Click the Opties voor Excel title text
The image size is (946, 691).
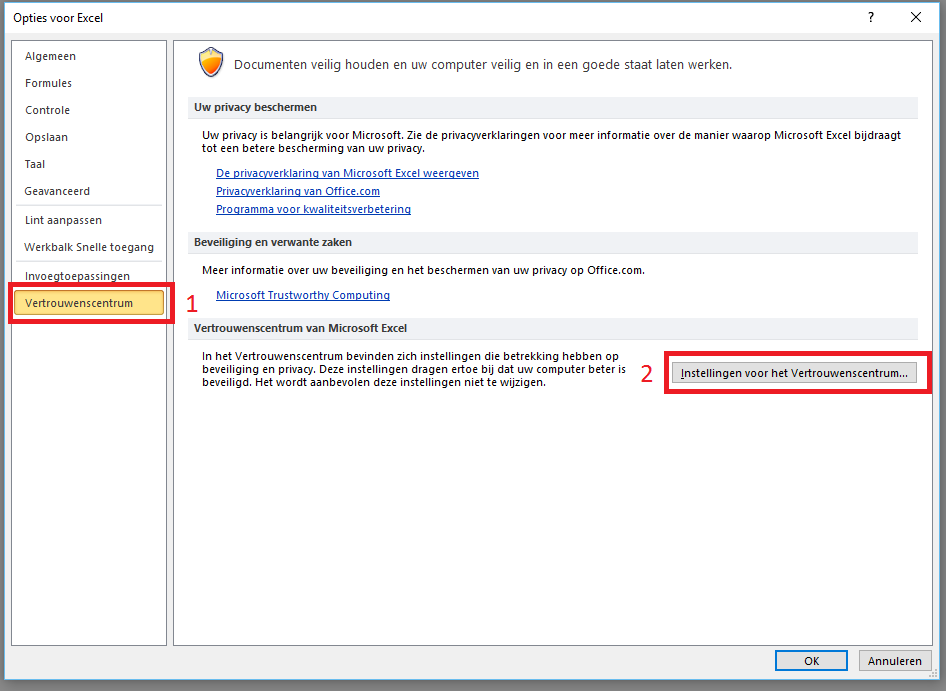pos(58,18)
